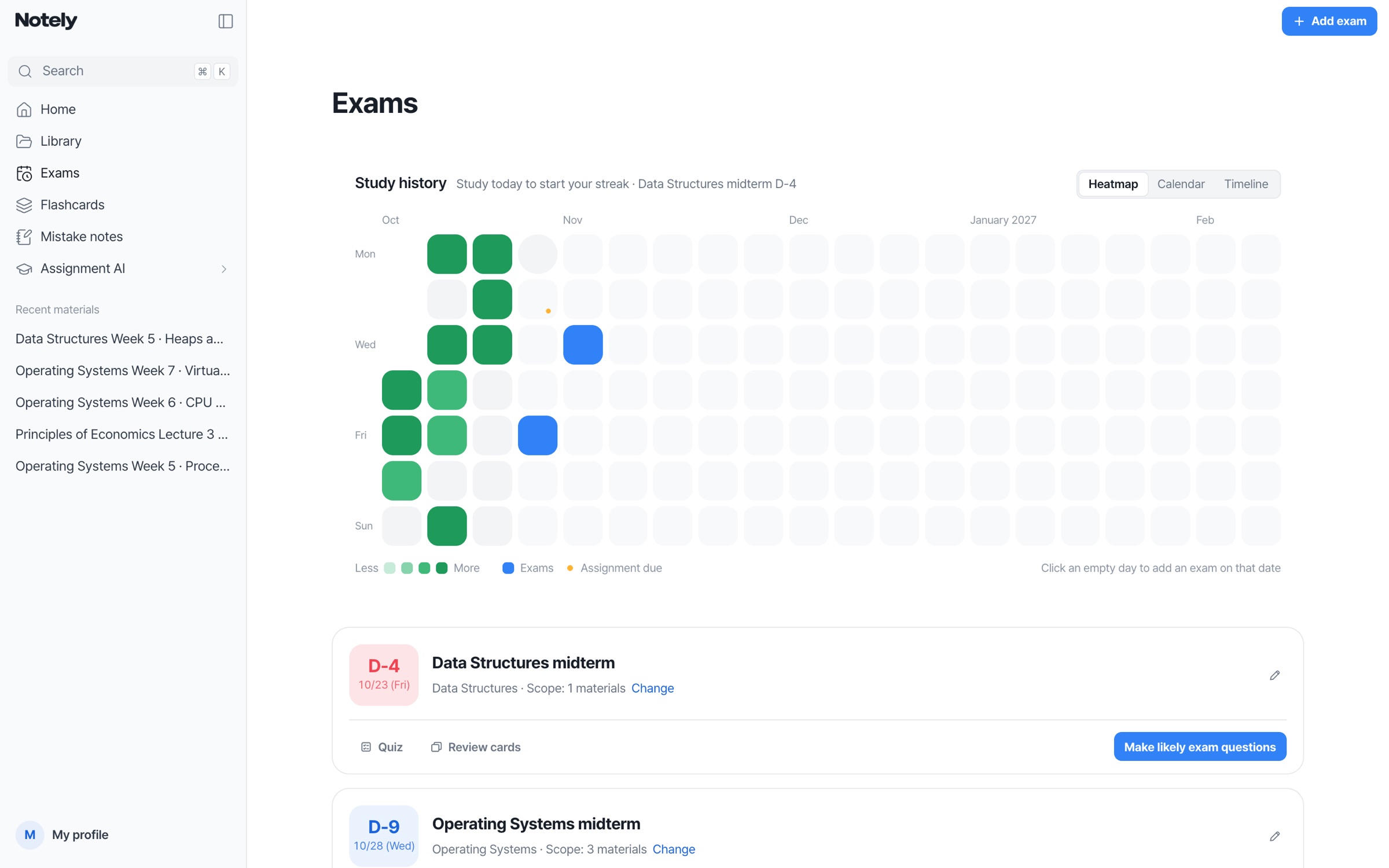
Task: Open Principles of Economics Lecture 3
Action: pos(122,435)
